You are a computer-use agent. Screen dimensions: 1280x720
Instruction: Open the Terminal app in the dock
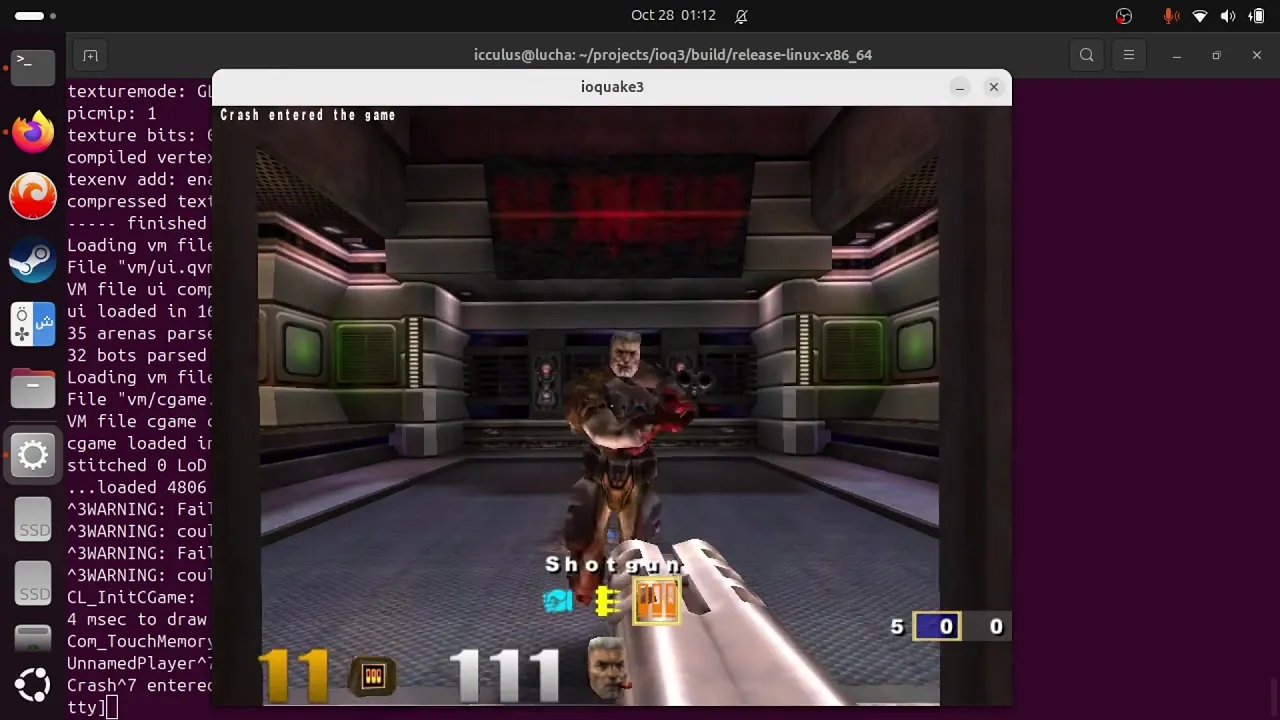(33, 67)
